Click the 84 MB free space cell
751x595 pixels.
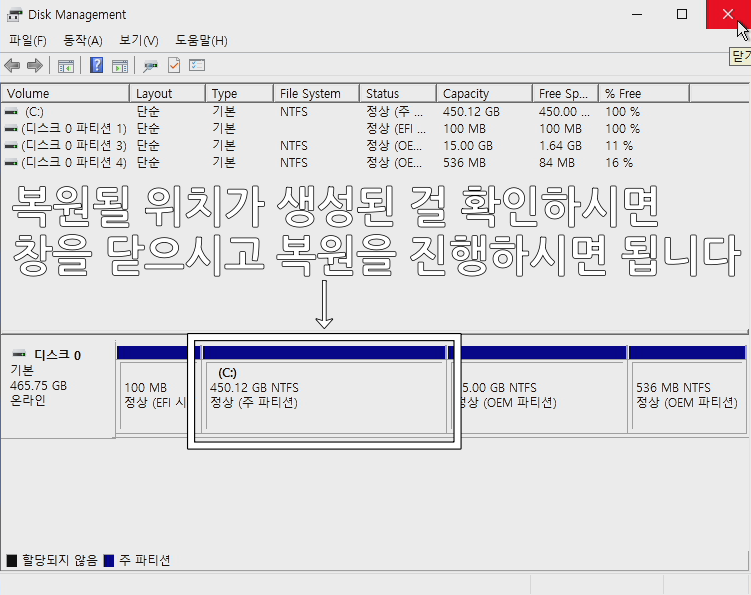(557, 163)
